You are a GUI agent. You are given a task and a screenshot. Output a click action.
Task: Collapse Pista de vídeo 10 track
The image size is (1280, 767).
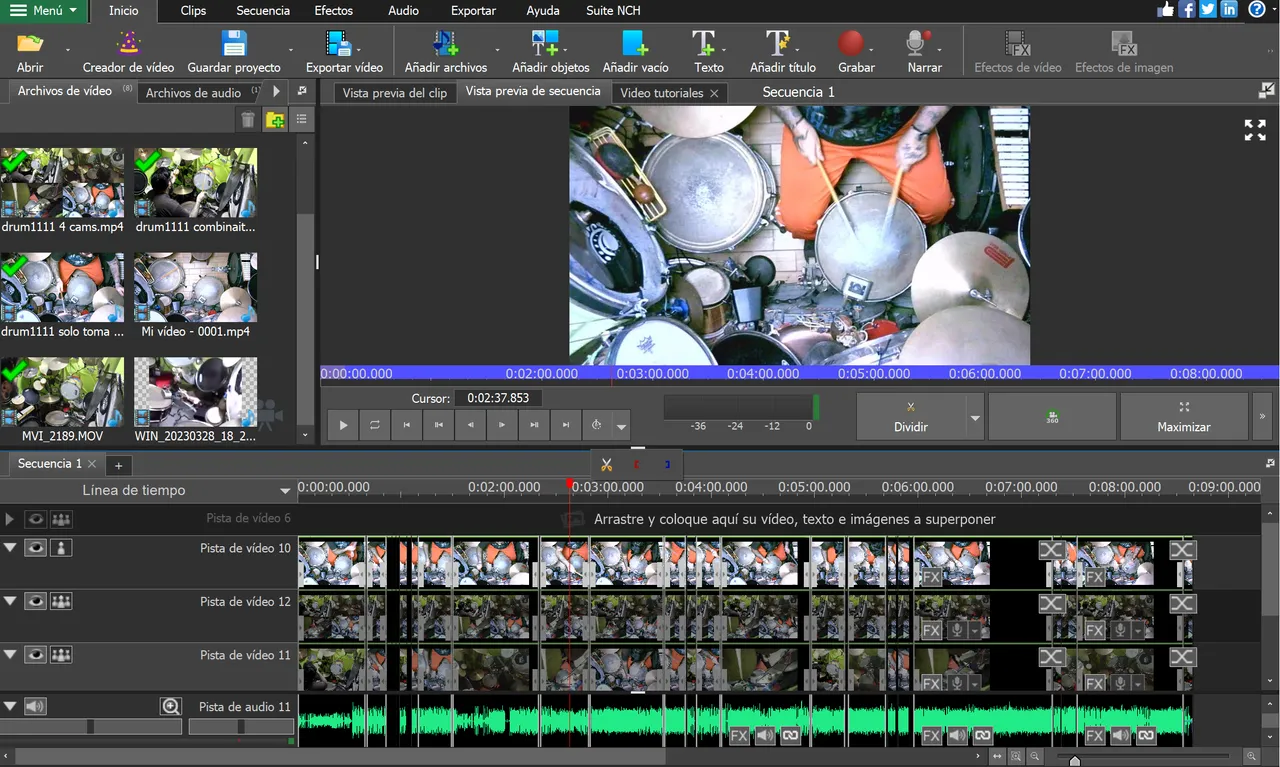(10, 548)
